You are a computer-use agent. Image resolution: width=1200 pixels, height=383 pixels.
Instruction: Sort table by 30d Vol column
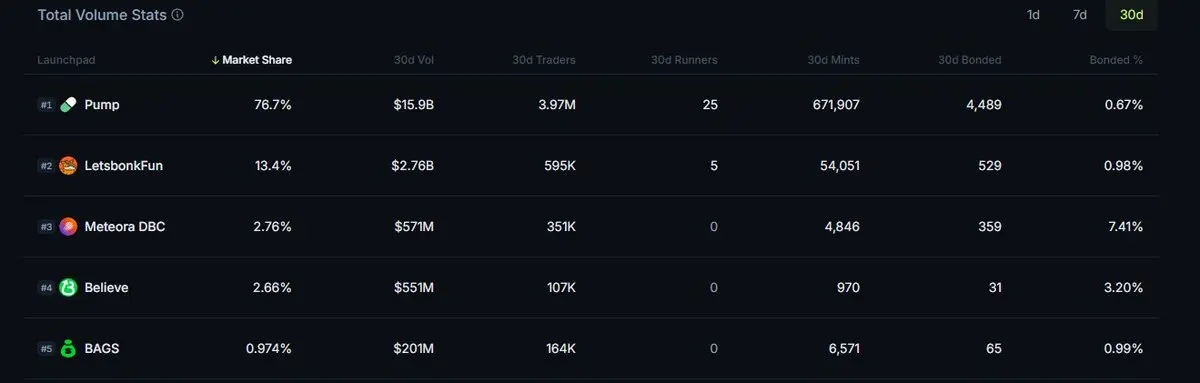(x=413, y=61)
